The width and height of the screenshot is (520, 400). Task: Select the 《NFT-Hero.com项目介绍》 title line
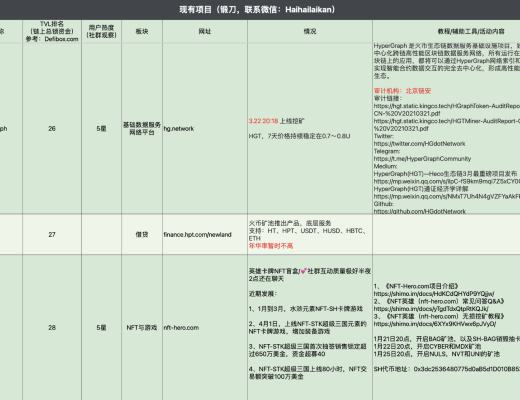click(x=416, y=286)
